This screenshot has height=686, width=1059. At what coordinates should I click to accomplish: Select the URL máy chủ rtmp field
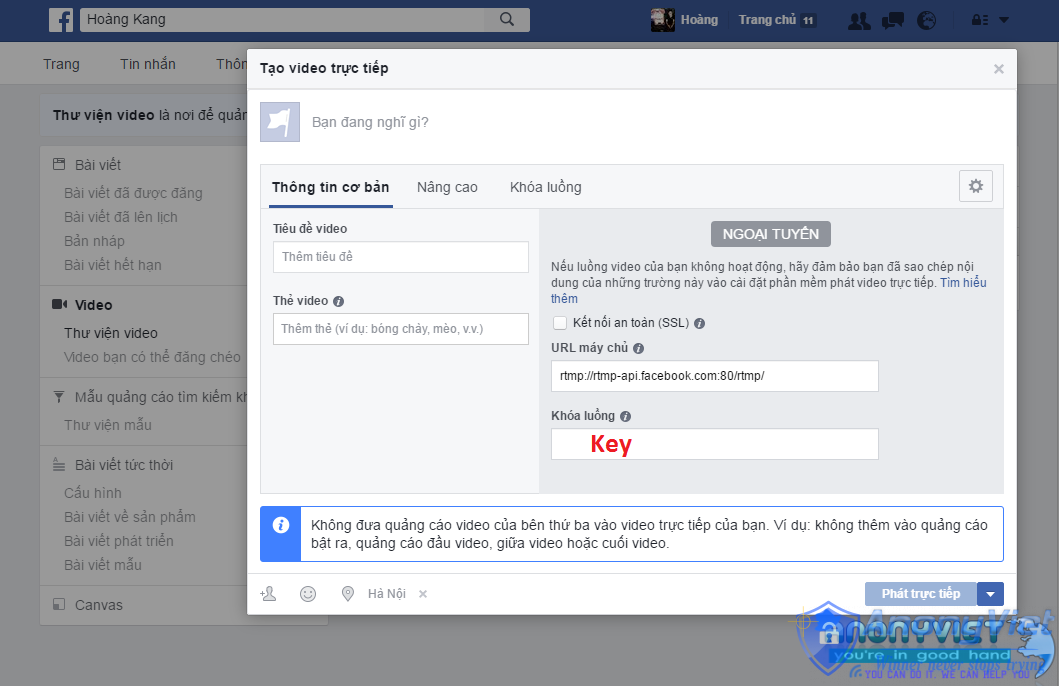pyautogui.click(x=715, y=376)
